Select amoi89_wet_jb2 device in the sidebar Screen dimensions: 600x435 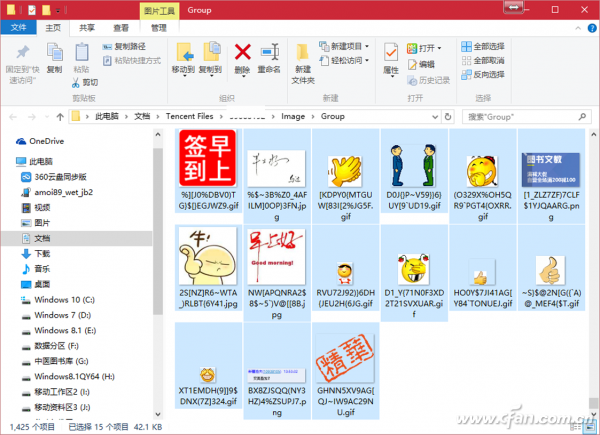[57, 192]
